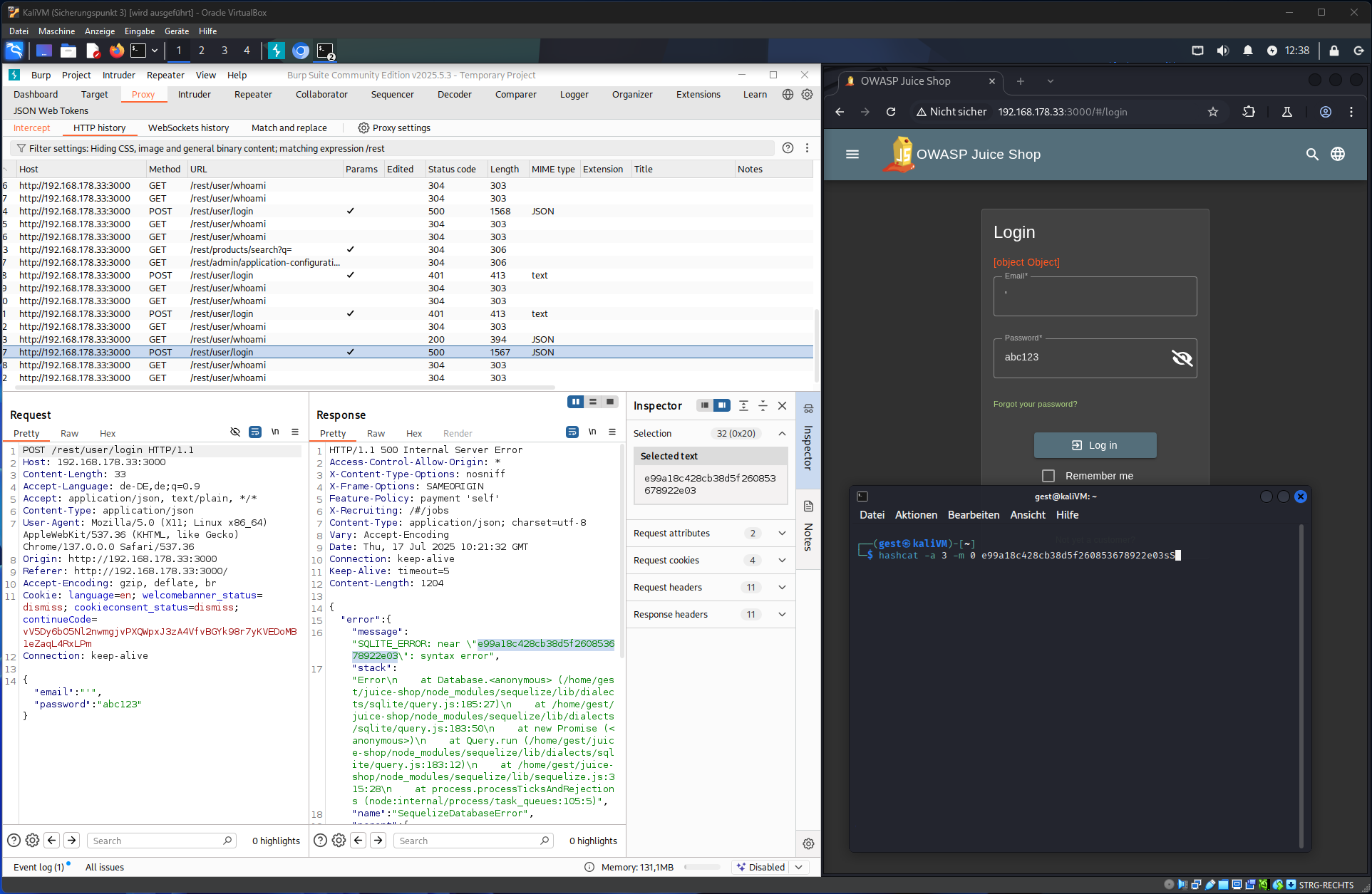Open the Disabled dropdown in the status bar
The image size is (1372, 894).
tap(799, 867)
